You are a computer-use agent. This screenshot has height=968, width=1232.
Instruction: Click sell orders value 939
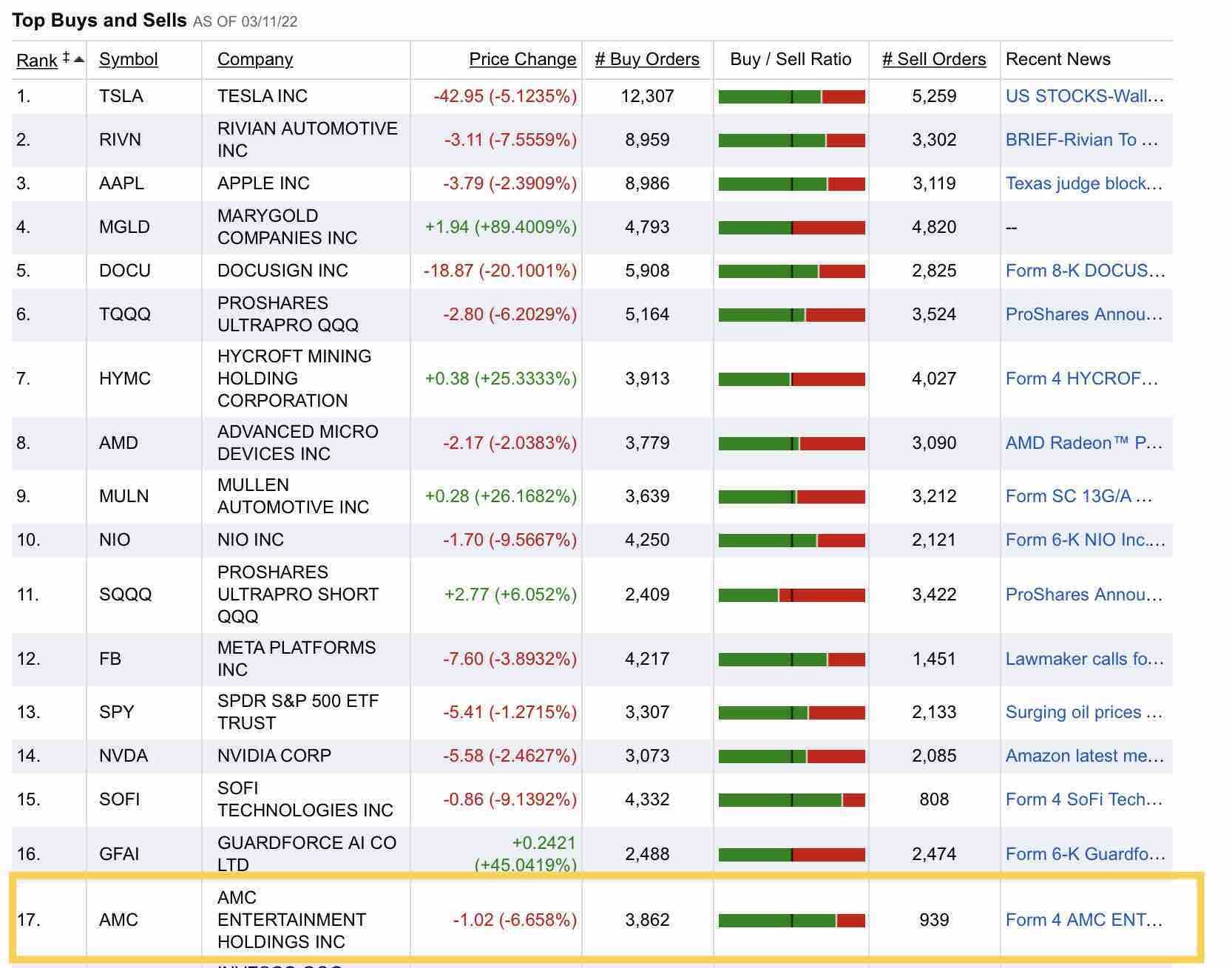934,920
